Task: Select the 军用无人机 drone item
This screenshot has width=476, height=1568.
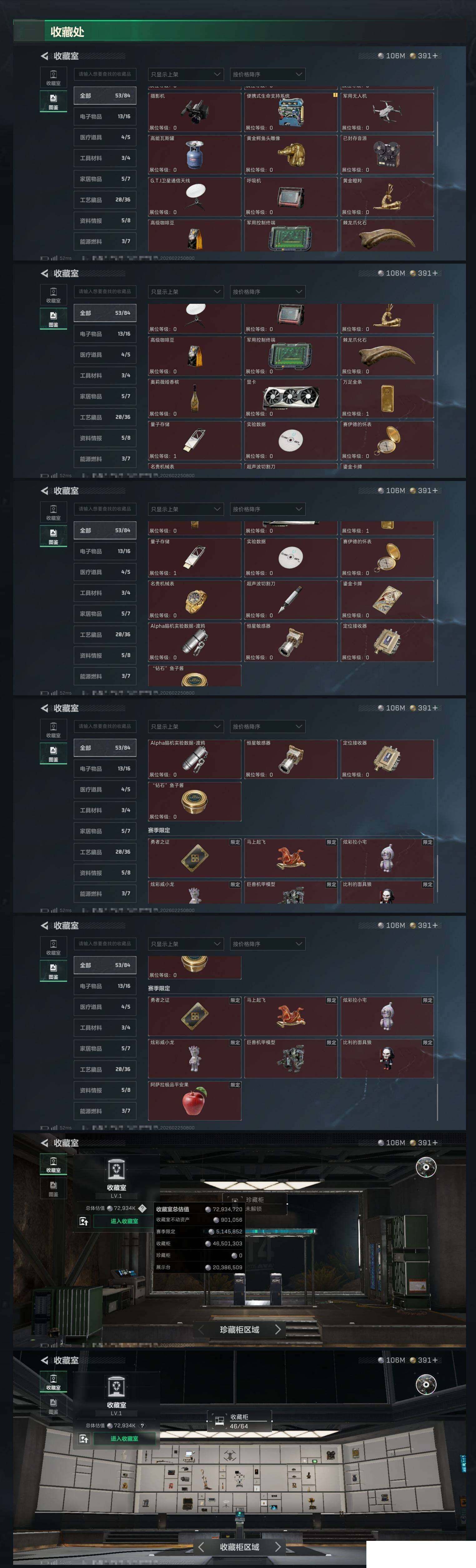Action: 387,112
